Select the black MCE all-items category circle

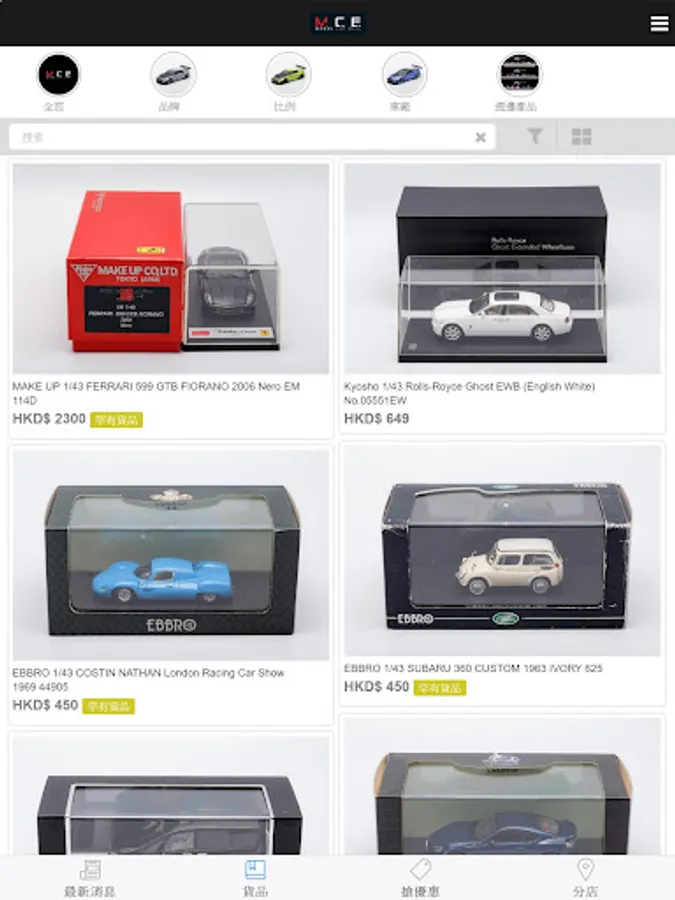tap(58, 75)
